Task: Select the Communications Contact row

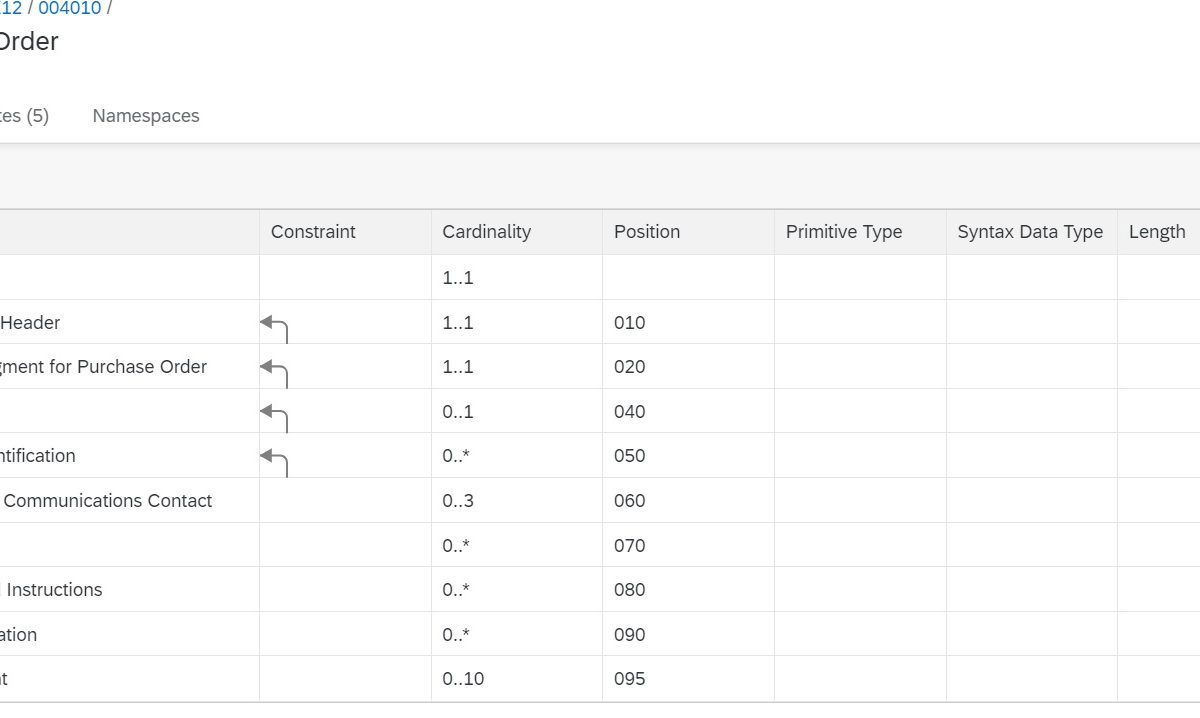Action: [x=108, y=501]
